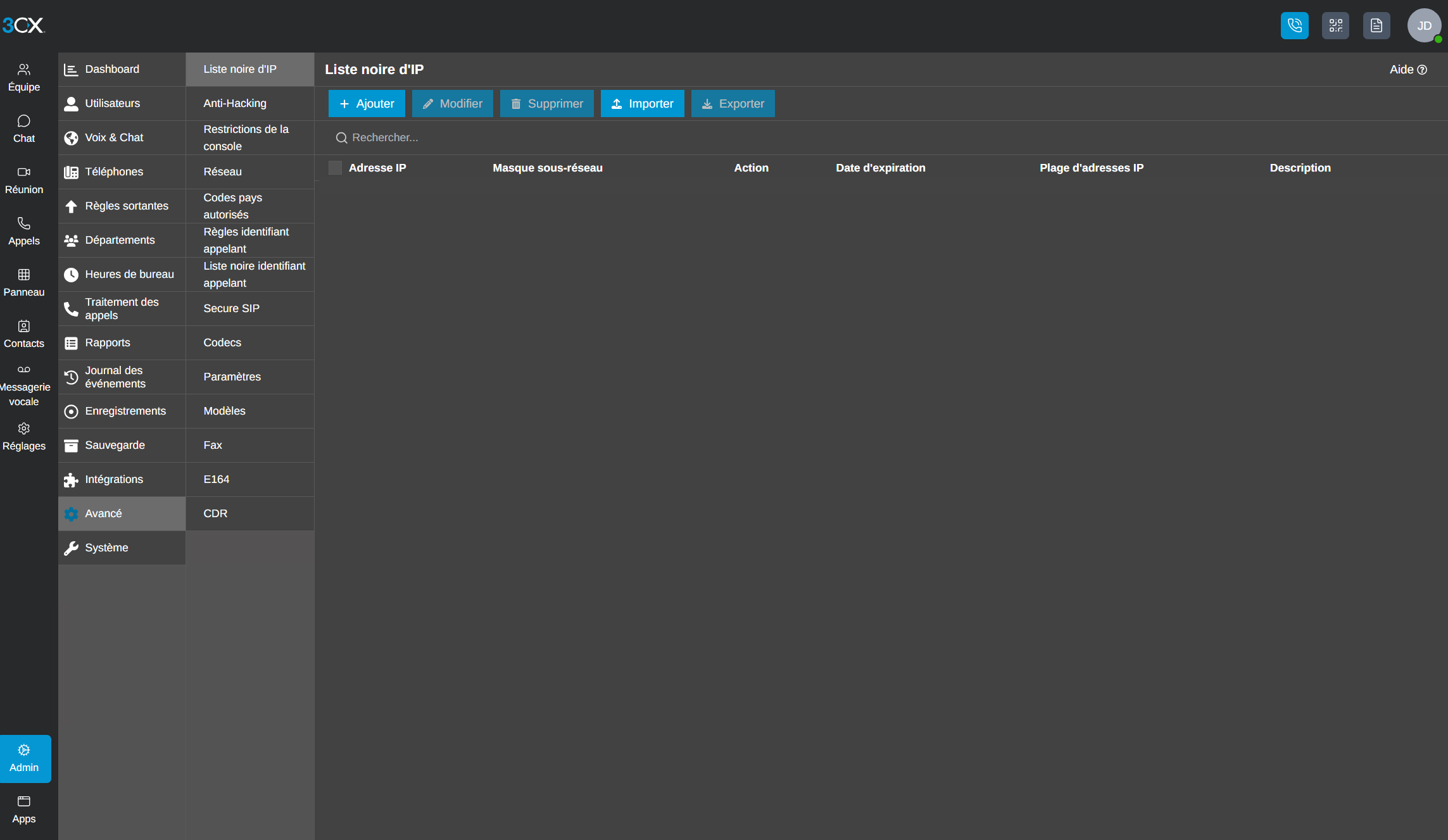Viewport: 1448px width, 840px height.
Task: Open Sauvegarde menu
Action: pos(122,446)
